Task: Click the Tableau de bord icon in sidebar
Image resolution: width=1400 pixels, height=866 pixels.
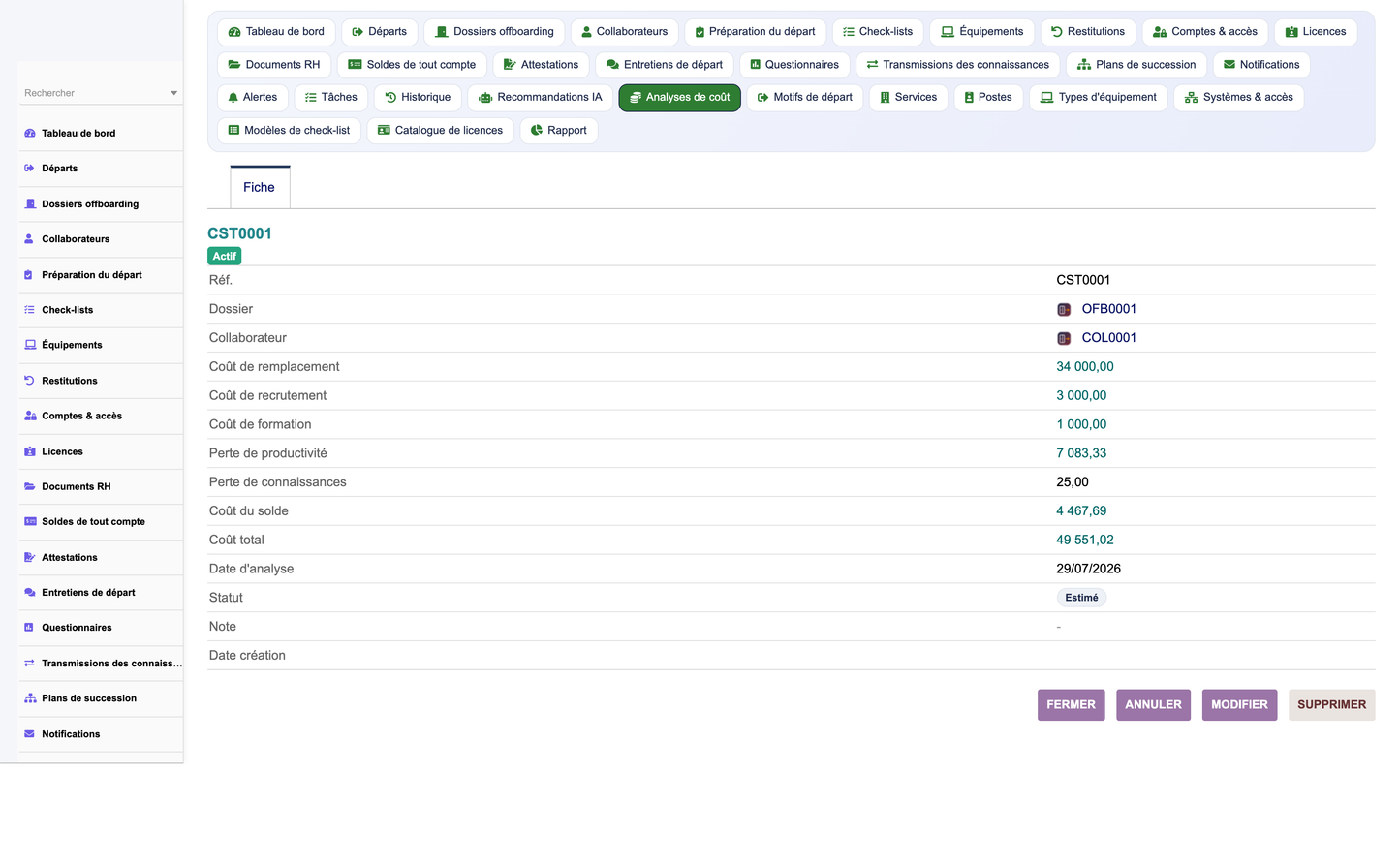Action: [30, 134]
